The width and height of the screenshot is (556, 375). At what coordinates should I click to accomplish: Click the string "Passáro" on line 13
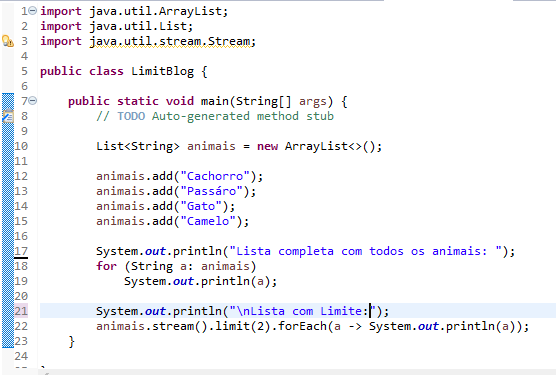[211, 191]
